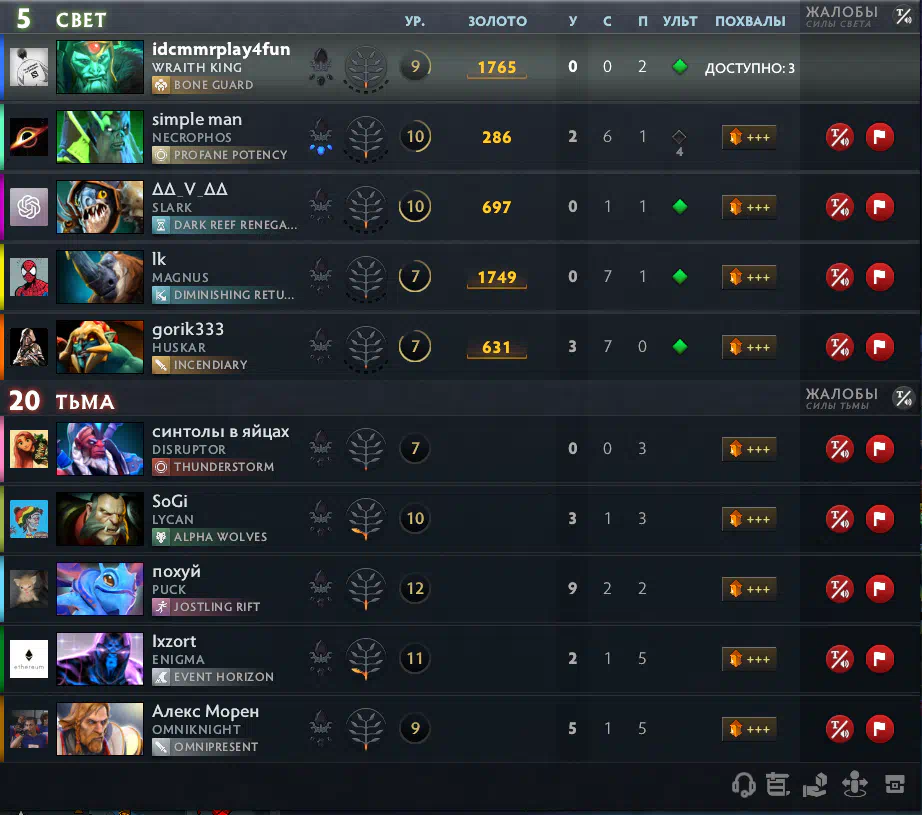Select Wraith King hero portrait
The width and height of the screenshot is (922, 815).
tap(100, 67)
